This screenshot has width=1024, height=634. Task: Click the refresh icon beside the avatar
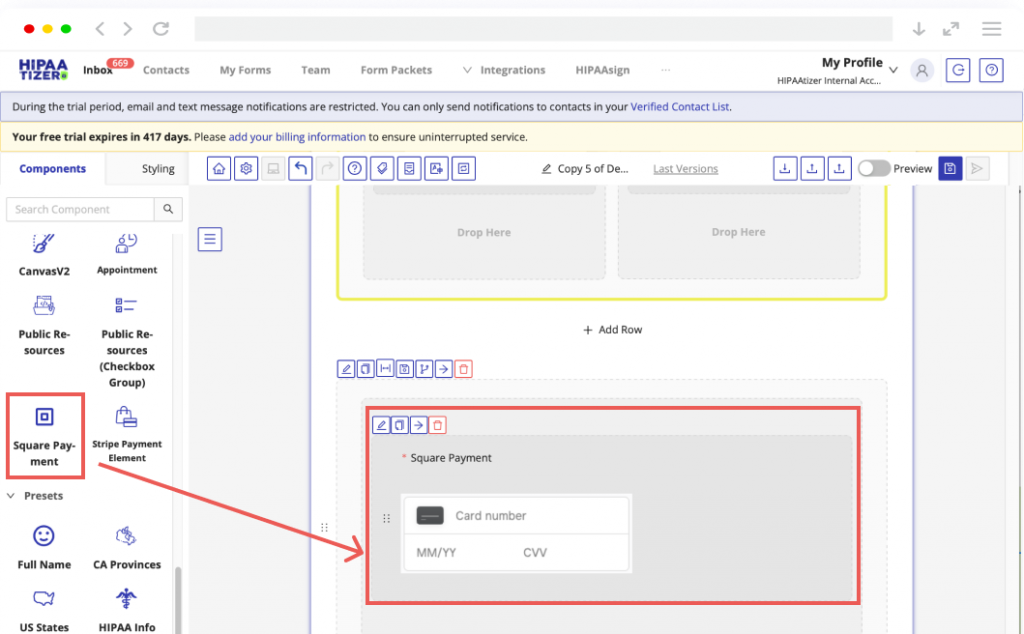(958, 70)
